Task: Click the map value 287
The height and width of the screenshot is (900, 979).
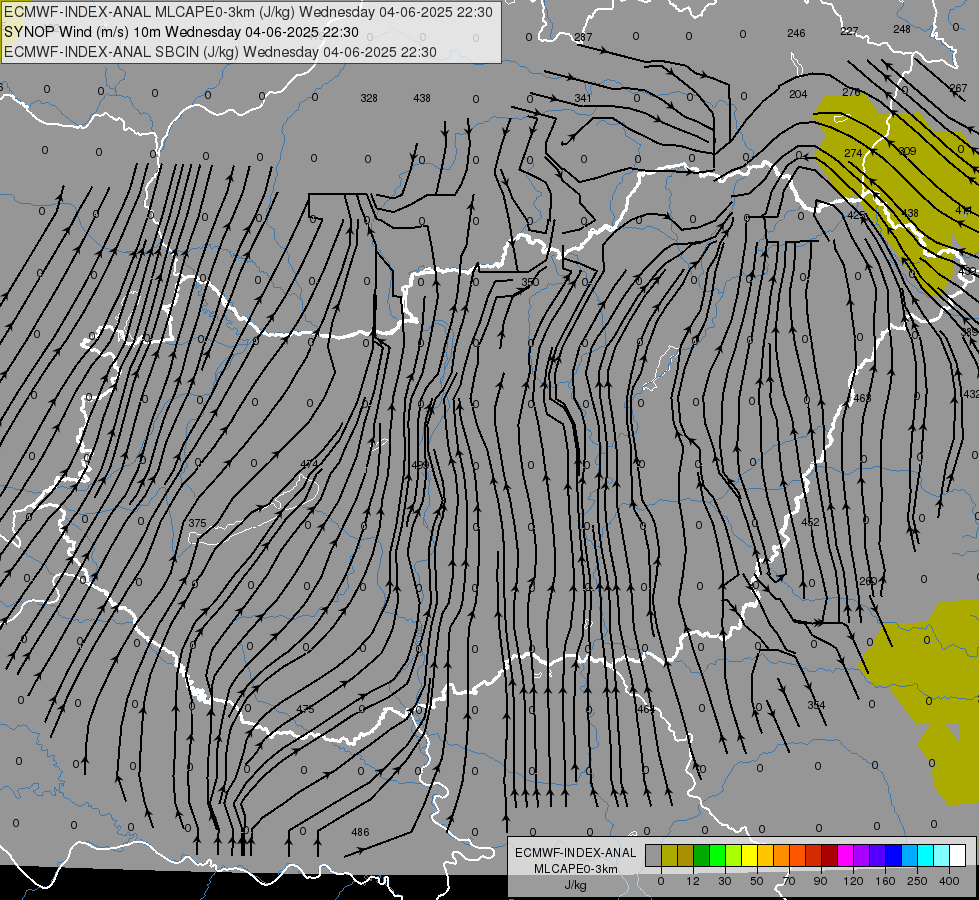Action: tap(583, 37)
